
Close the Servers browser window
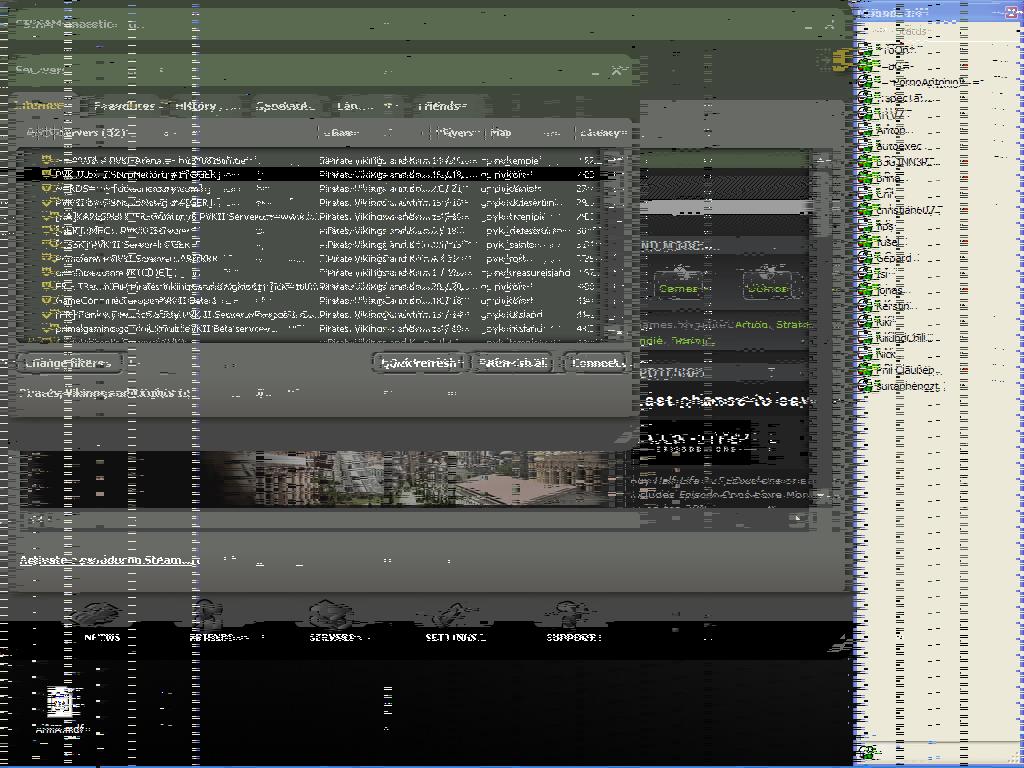point(616,70)
